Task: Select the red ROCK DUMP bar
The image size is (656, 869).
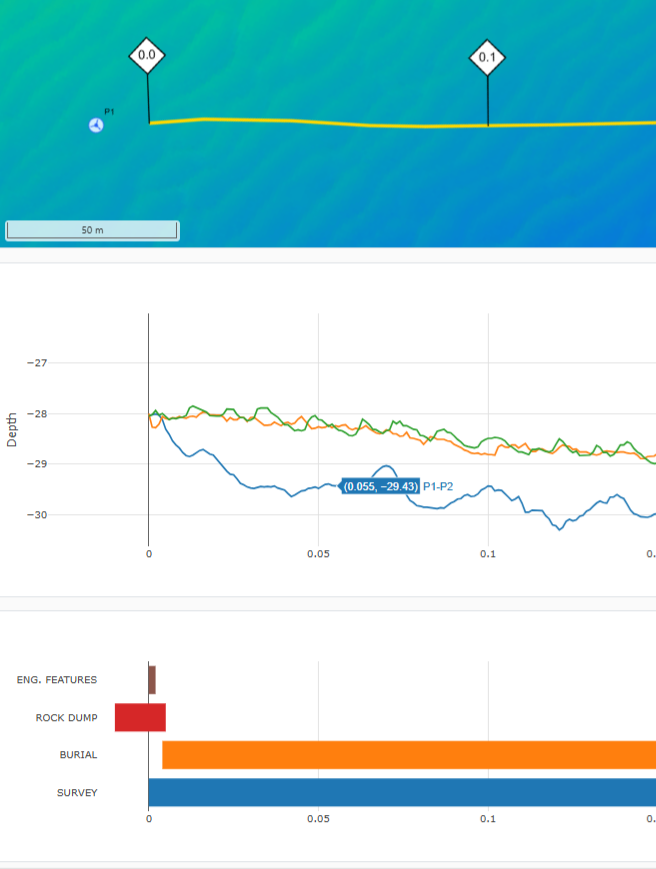Action: pos(140,717)
